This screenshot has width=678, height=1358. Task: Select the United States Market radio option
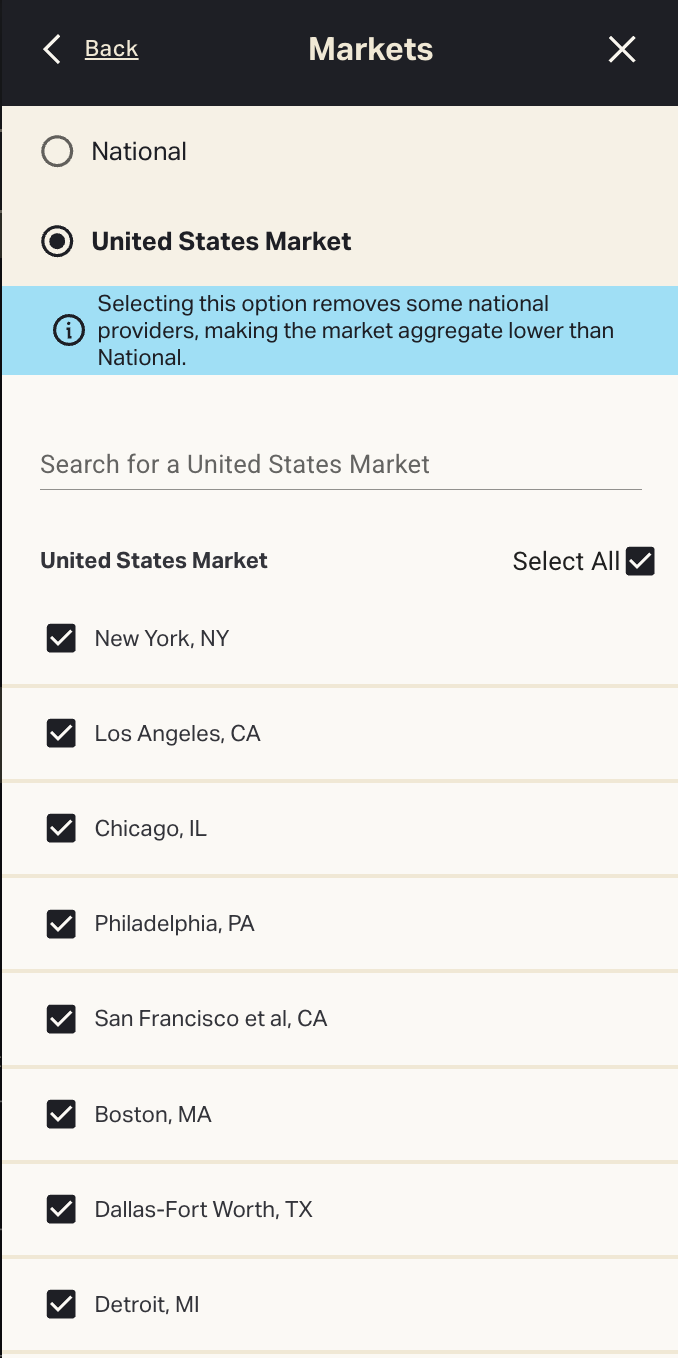[57, 241]
